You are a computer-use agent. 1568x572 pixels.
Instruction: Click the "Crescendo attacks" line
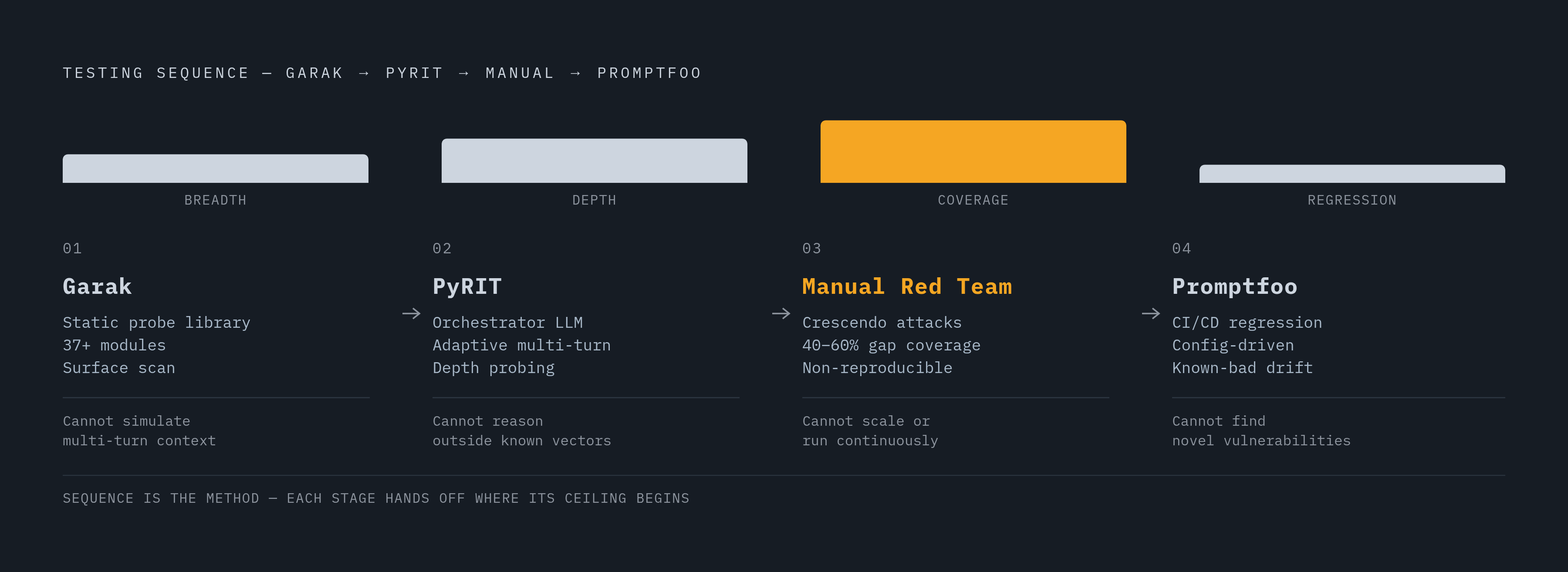pos(882,323)
